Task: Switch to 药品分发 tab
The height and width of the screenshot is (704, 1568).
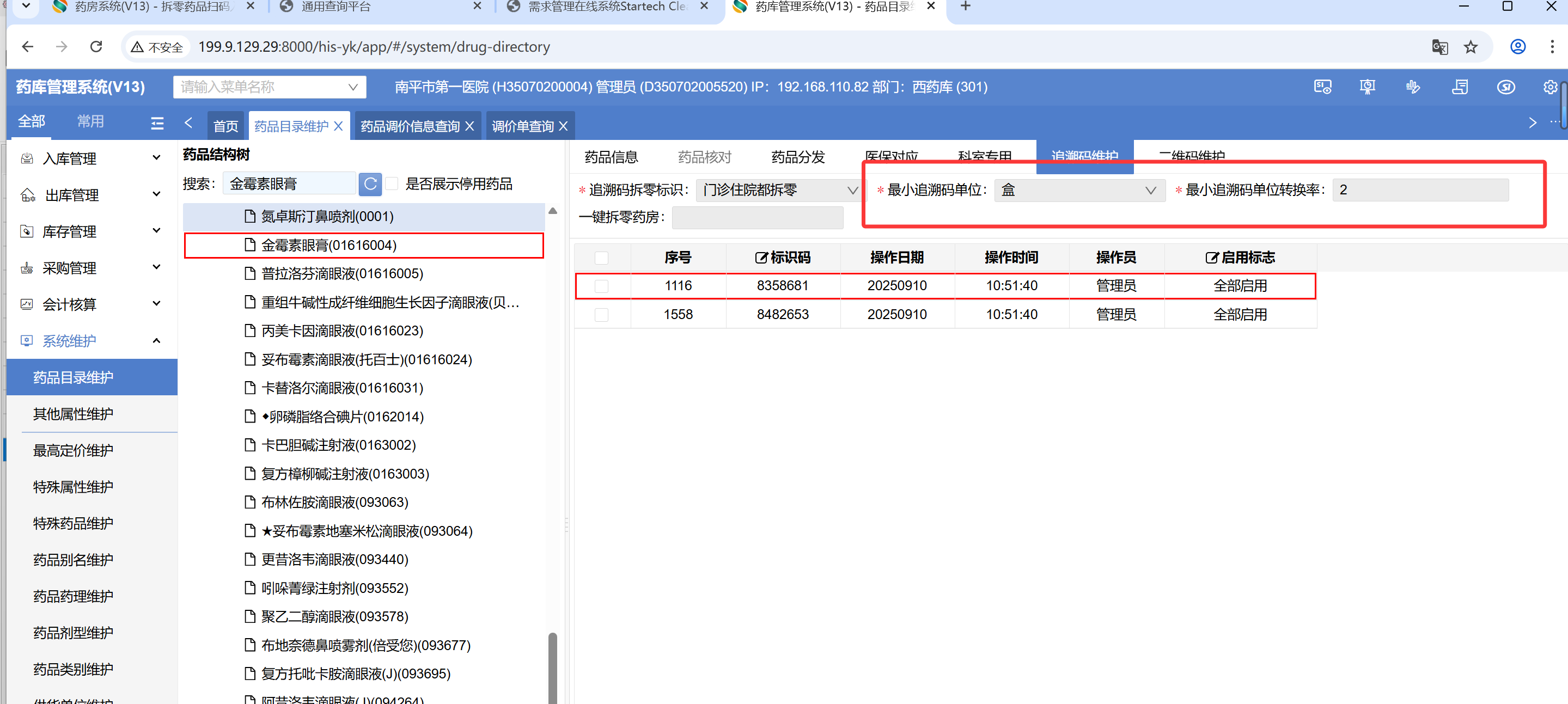Action: click(x=797, y=157)
